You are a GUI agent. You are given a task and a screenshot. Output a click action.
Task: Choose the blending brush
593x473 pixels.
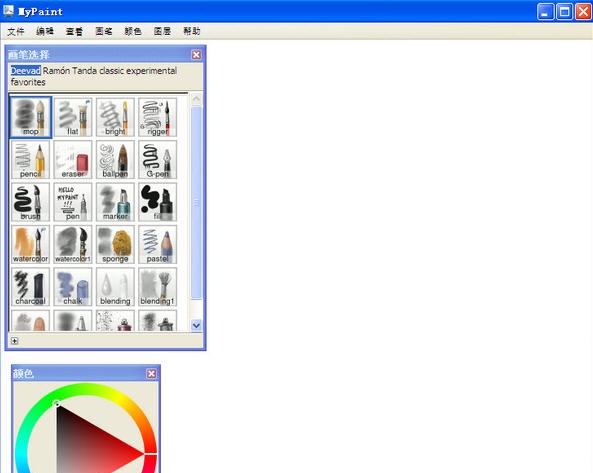(x=115, y=287)
